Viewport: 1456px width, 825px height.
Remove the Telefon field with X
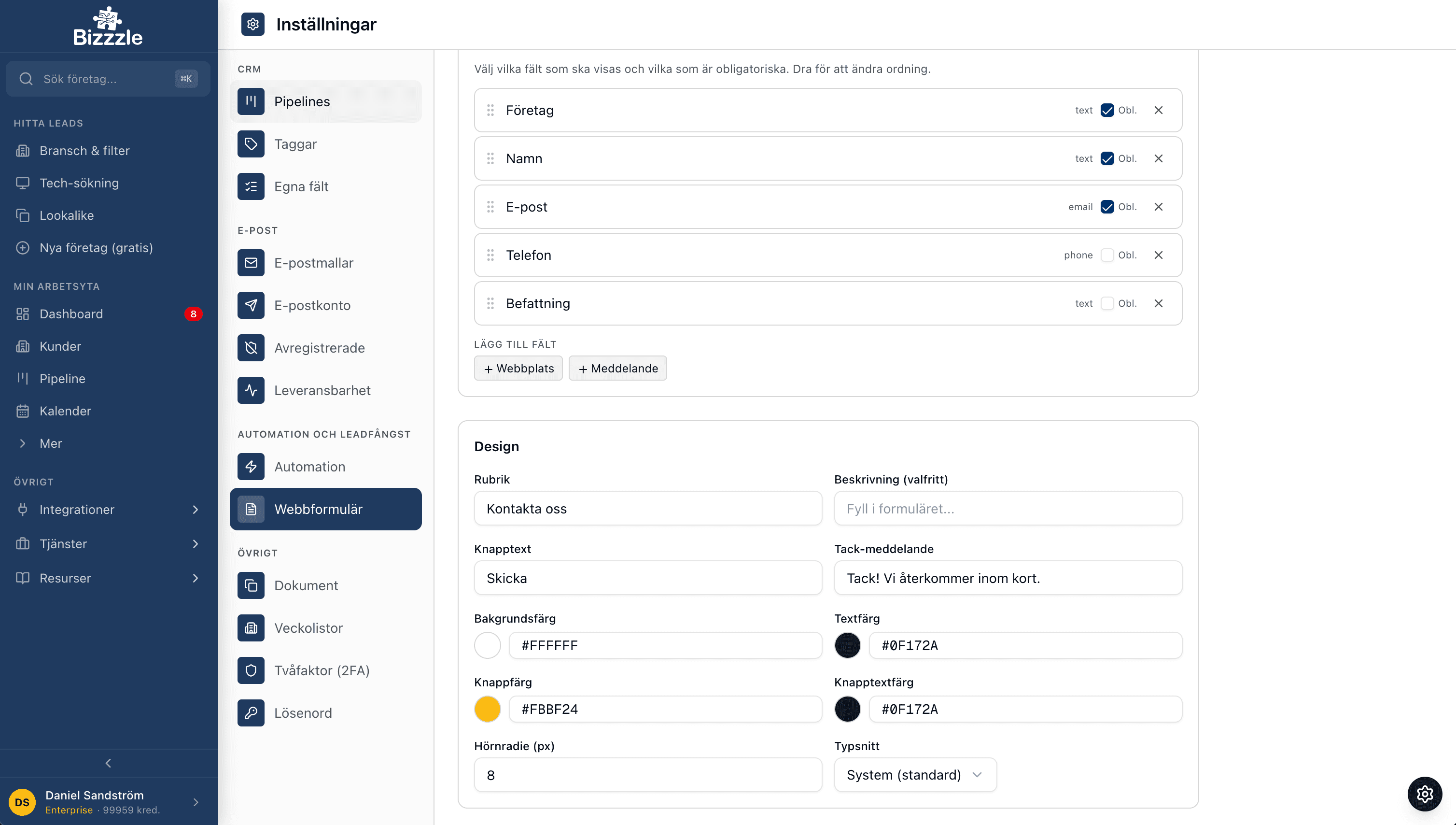(1158, 255)
